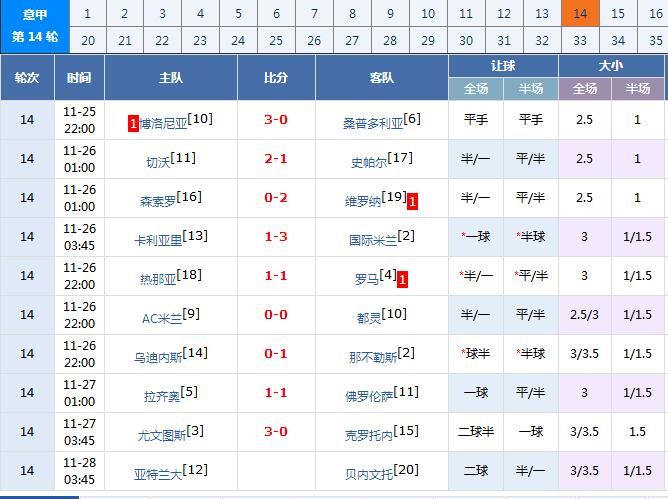This screenshot has width=668, height=499.
Task: Click 0-2 score of 森索罗 match
Action: pyautogui.click(x=276, y=197)
